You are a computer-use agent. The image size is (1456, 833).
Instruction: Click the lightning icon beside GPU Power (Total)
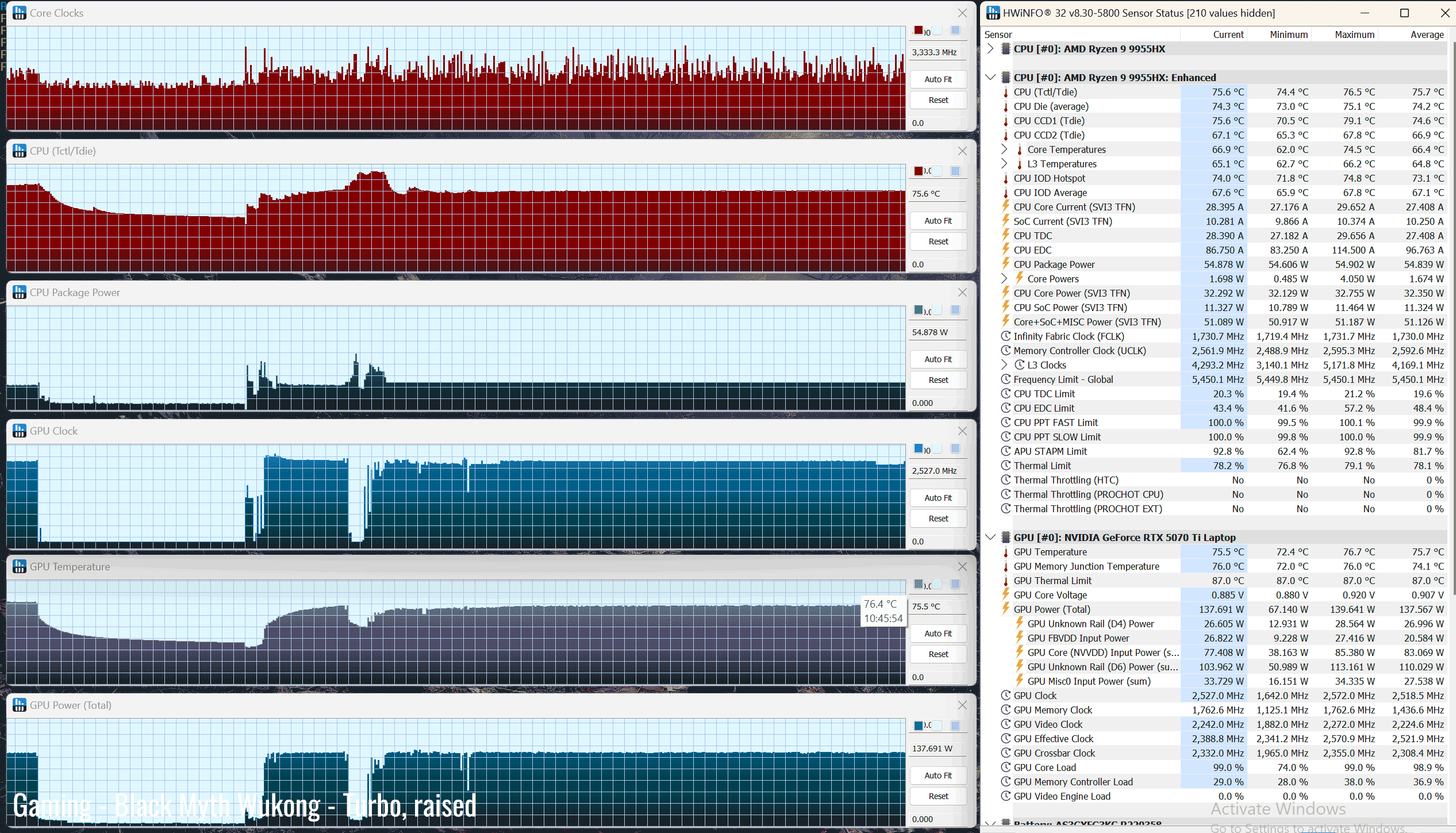pyautogui.click(x=1005, y=609)
